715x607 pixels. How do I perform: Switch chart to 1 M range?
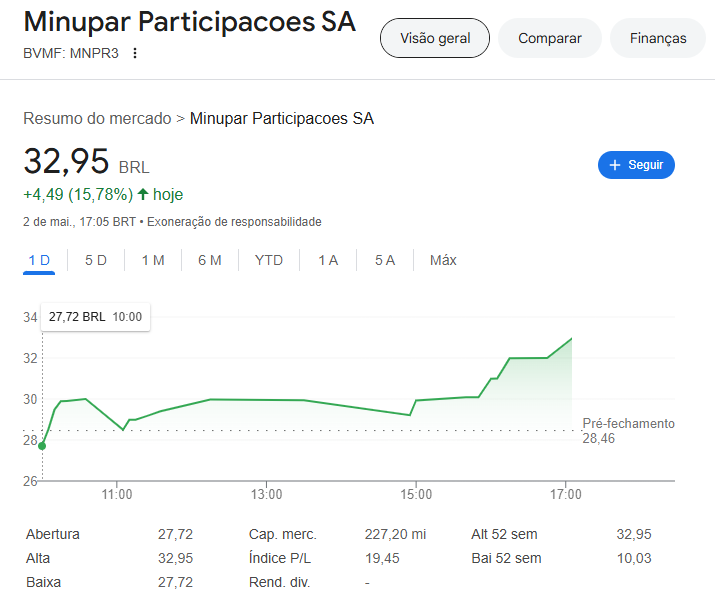[153, 260]
